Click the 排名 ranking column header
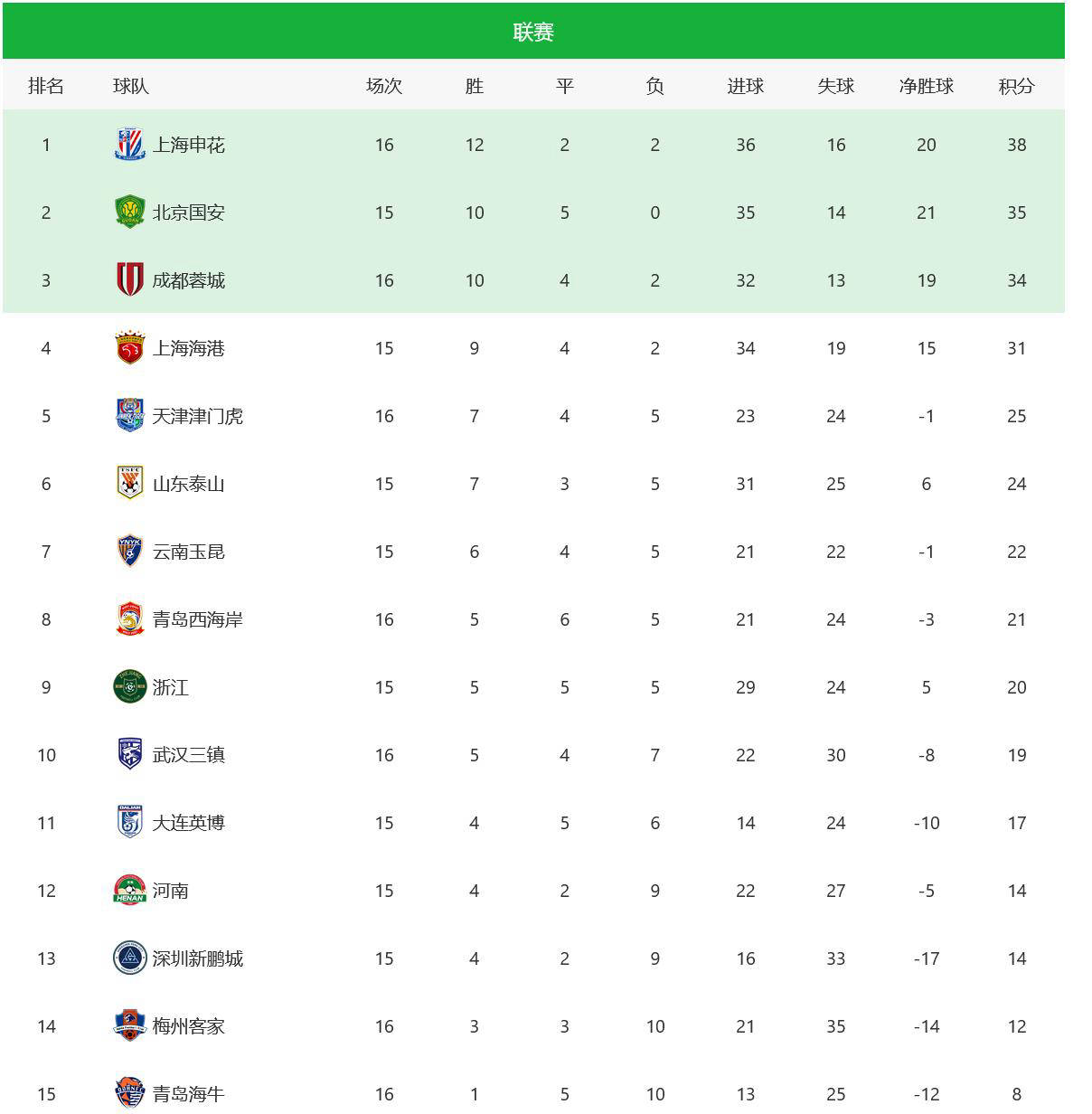 [46, 86]
